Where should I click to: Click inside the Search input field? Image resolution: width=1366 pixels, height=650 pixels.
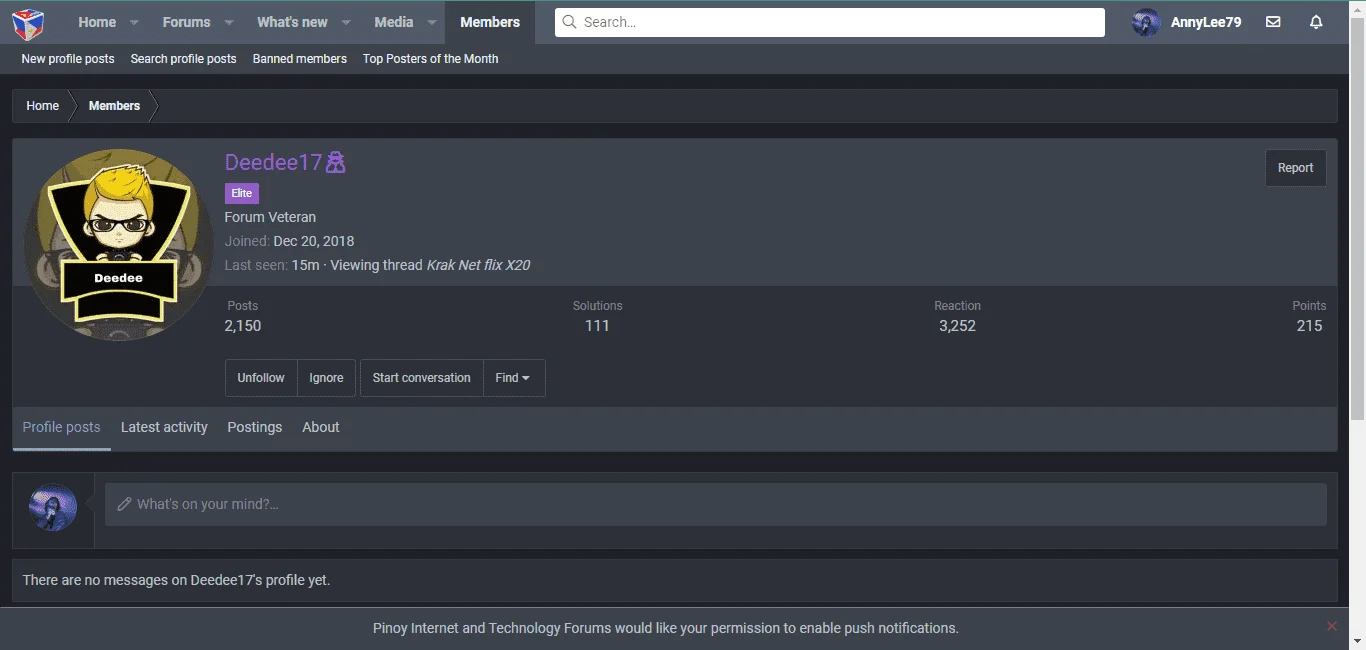click(x=830, y=22)
